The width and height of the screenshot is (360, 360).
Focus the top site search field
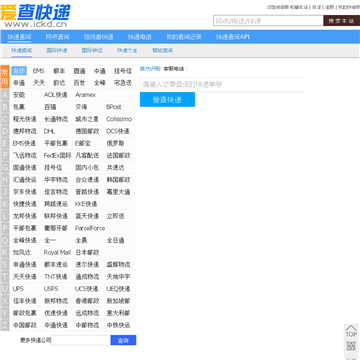pos(268,21)
